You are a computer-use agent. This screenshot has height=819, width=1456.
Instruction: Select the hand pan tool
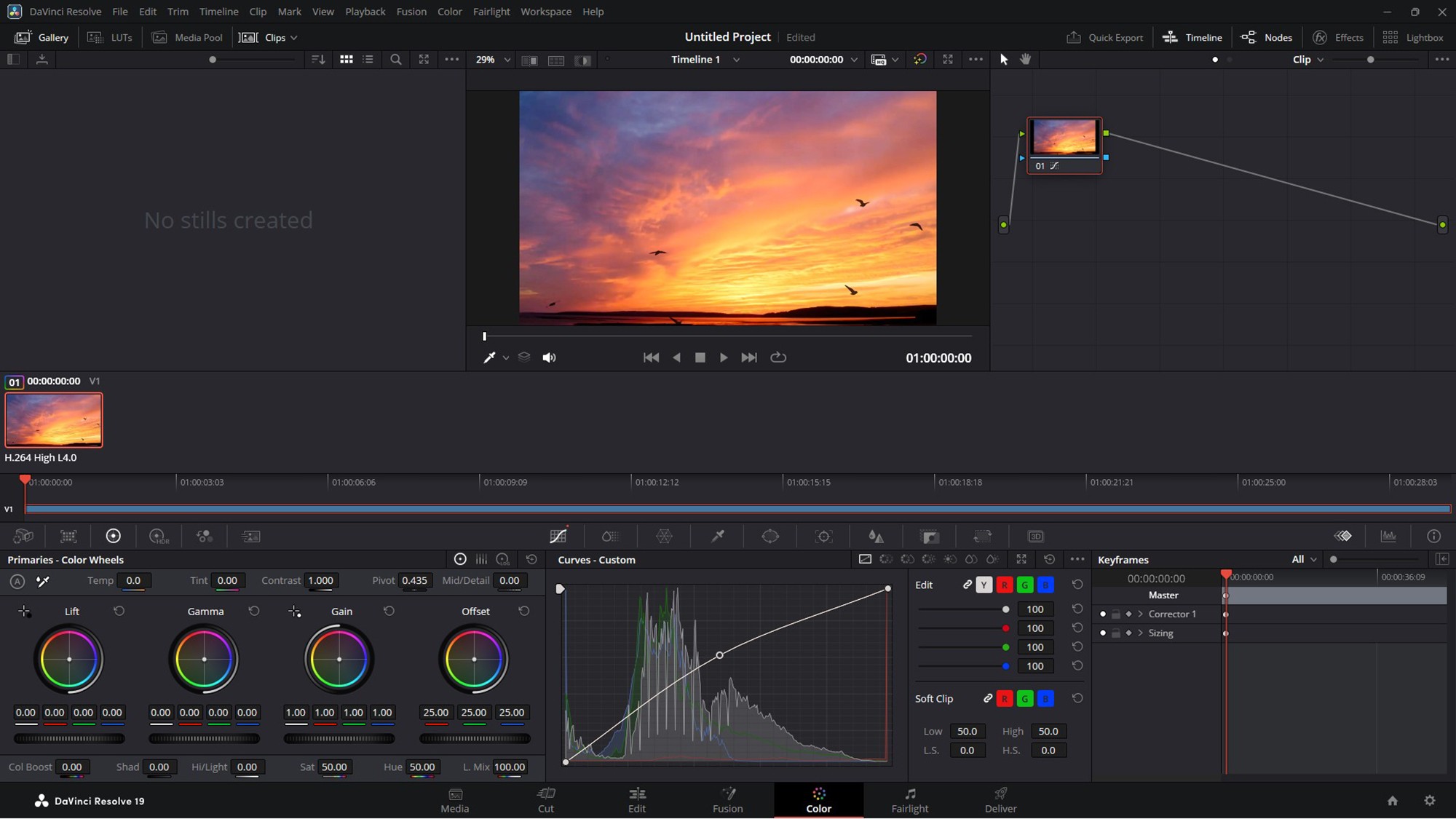(x=1026, y=60)
